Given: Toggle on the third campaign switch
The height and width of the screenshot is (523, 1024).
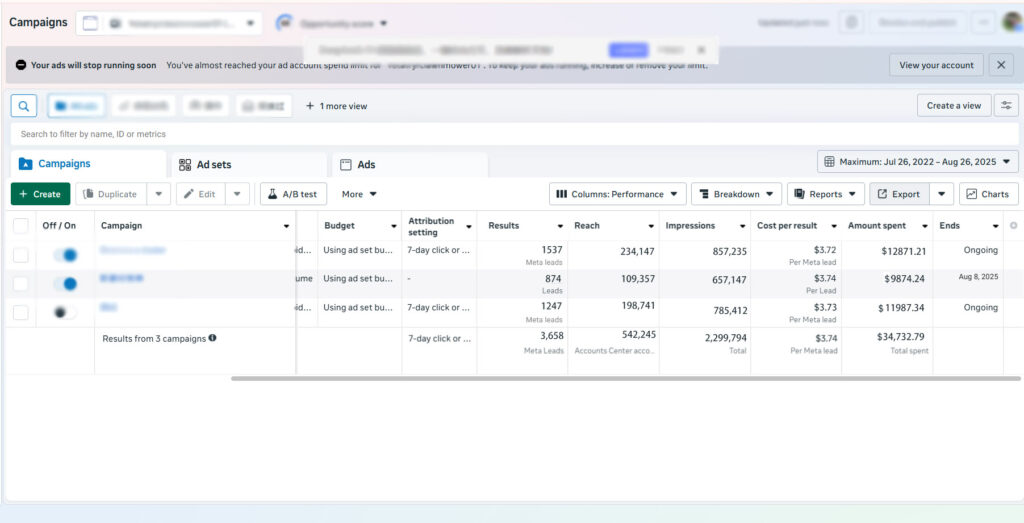Looking at the screenshot, I should click(x=66, y=312).
